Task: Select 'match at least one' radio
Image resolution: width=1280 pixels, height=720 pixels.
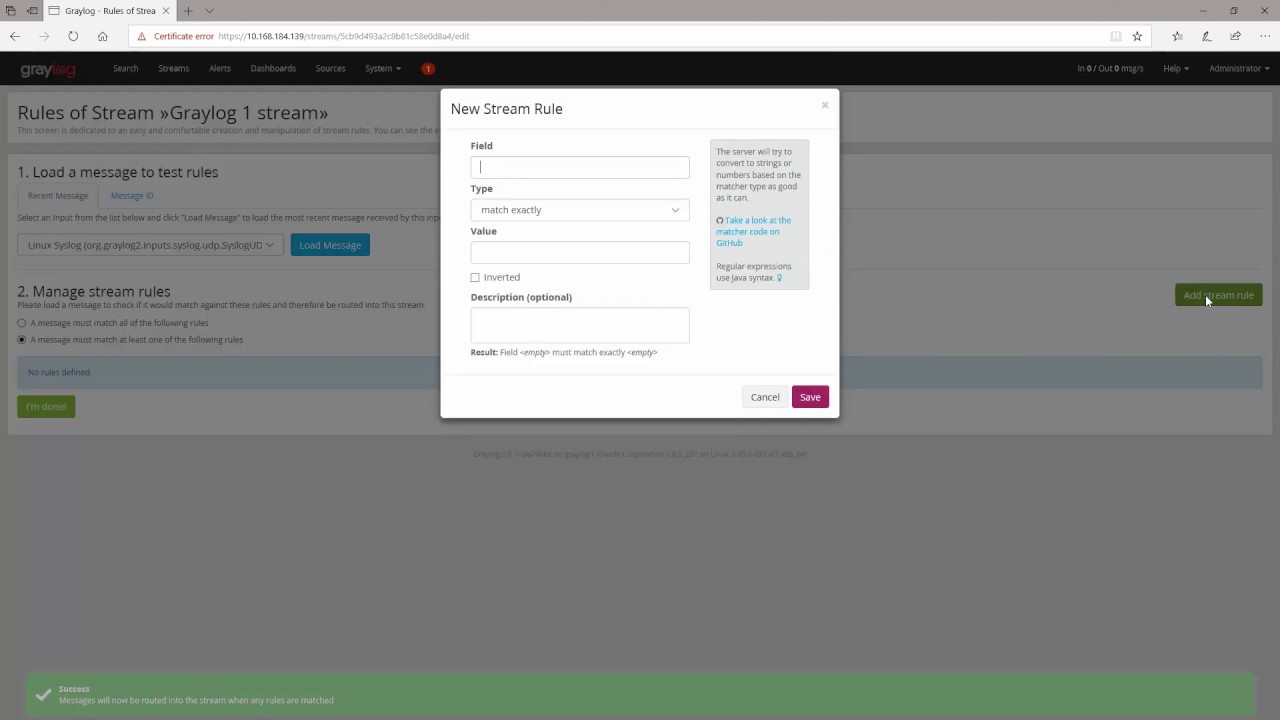Action: coord(22,340)
